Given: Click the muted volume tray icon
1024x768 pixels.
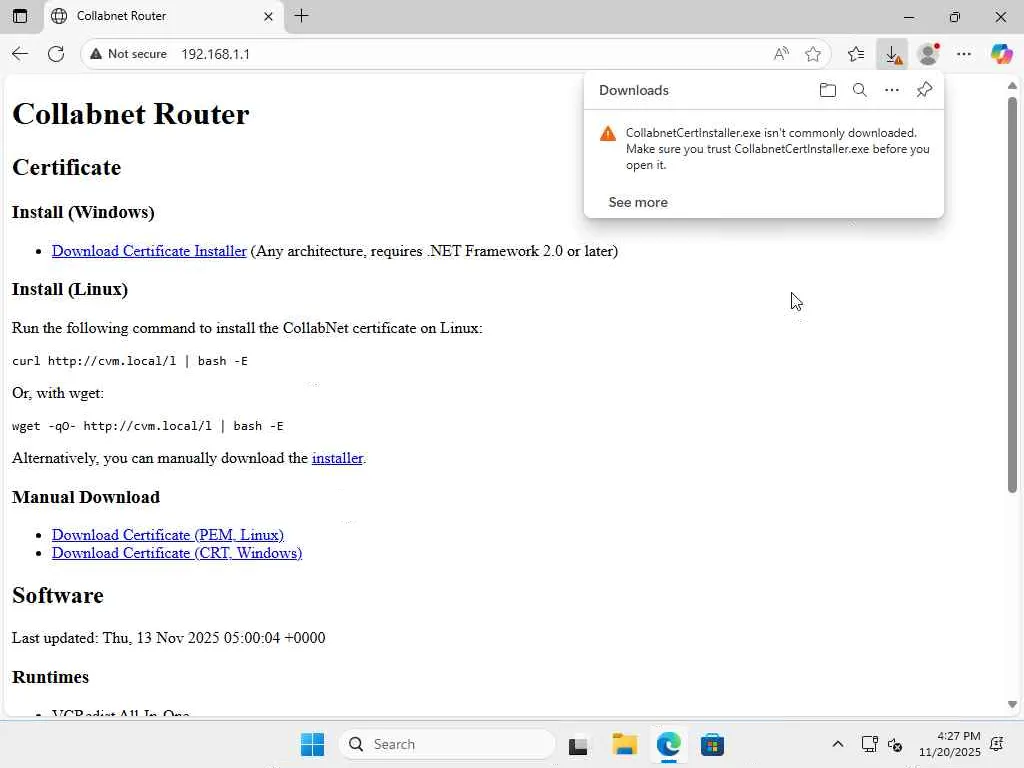Looking at the screenshot, I should [x=895, y=744].
